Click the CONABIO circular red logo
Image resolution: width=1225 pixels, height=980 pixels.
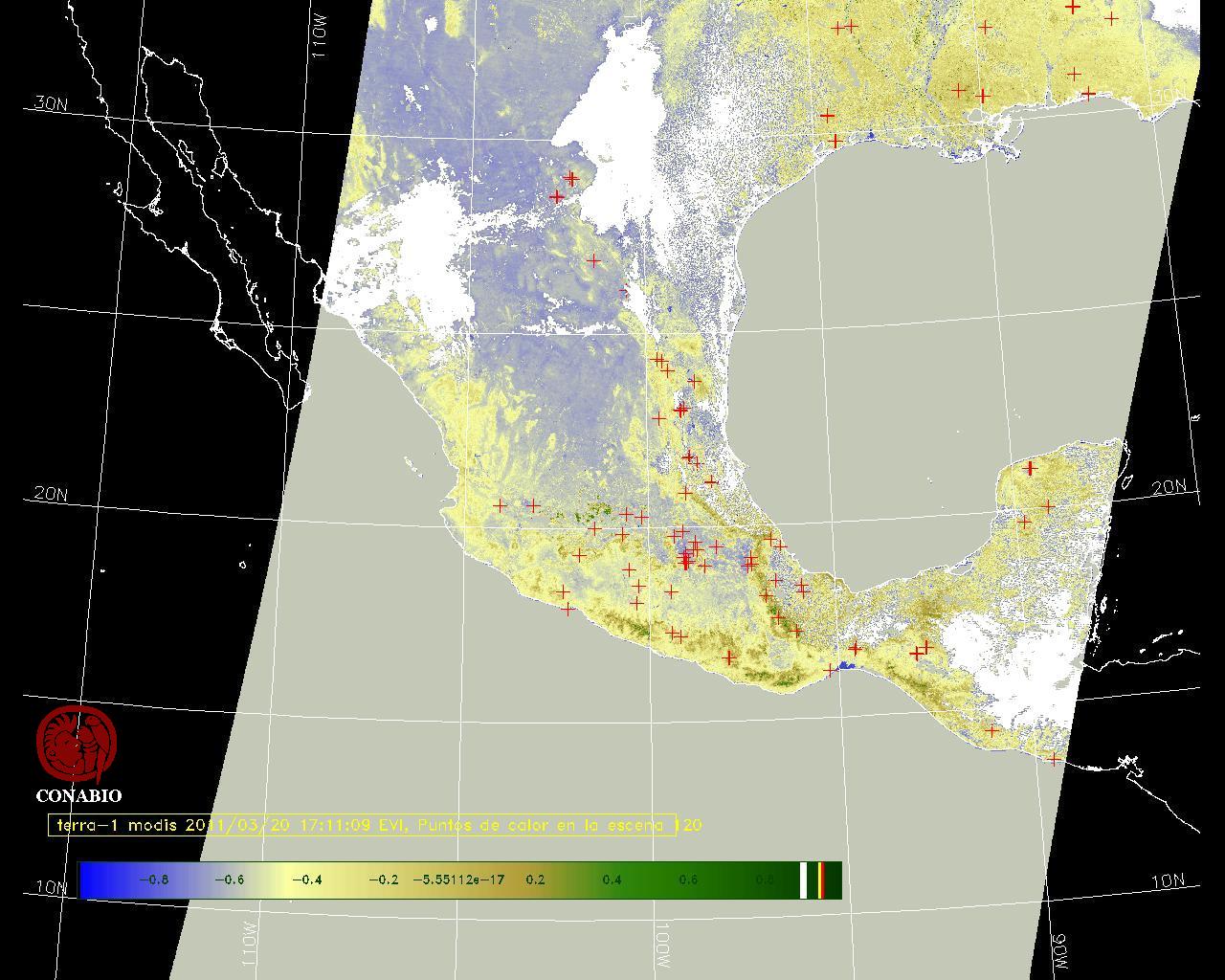[x=77, y=745]
